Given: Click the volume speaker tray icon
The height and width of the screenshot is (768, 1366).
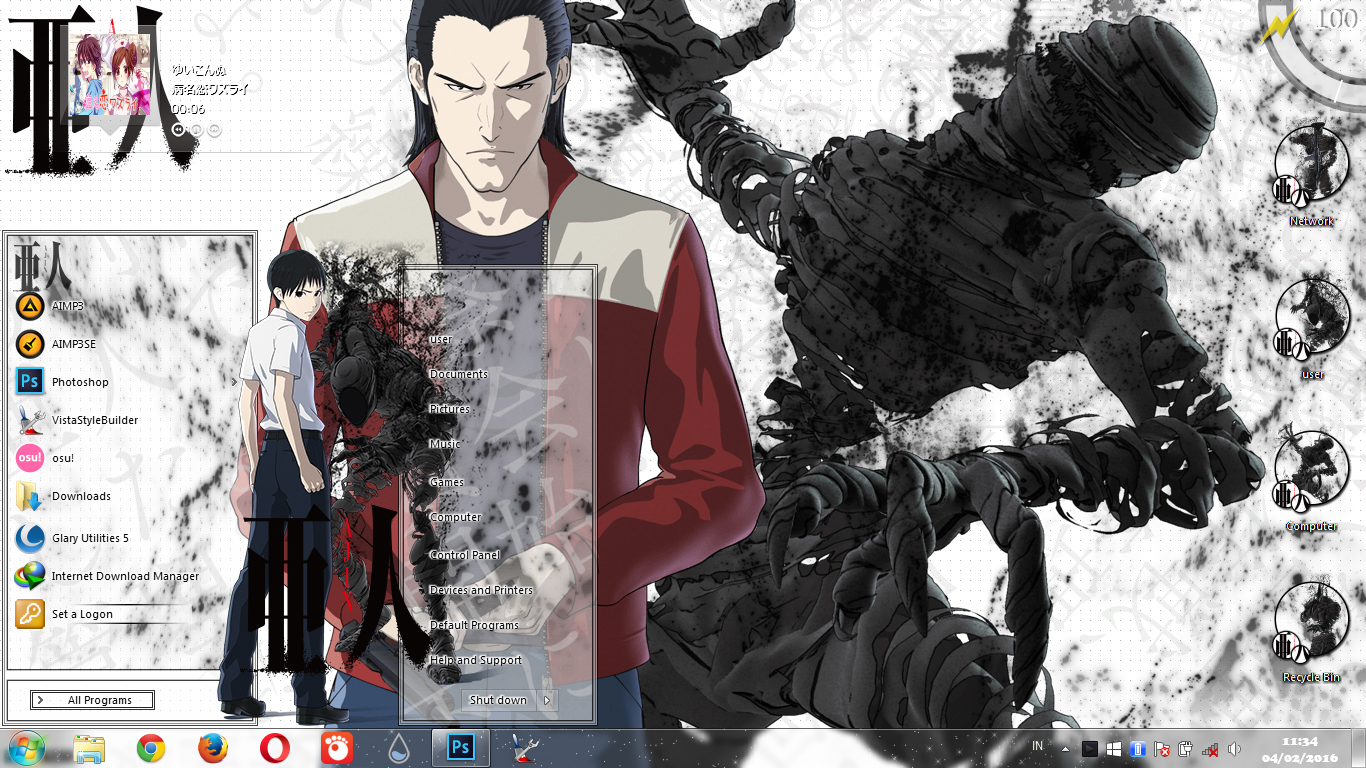Looking at the screenshot, I should [1234, 748].
